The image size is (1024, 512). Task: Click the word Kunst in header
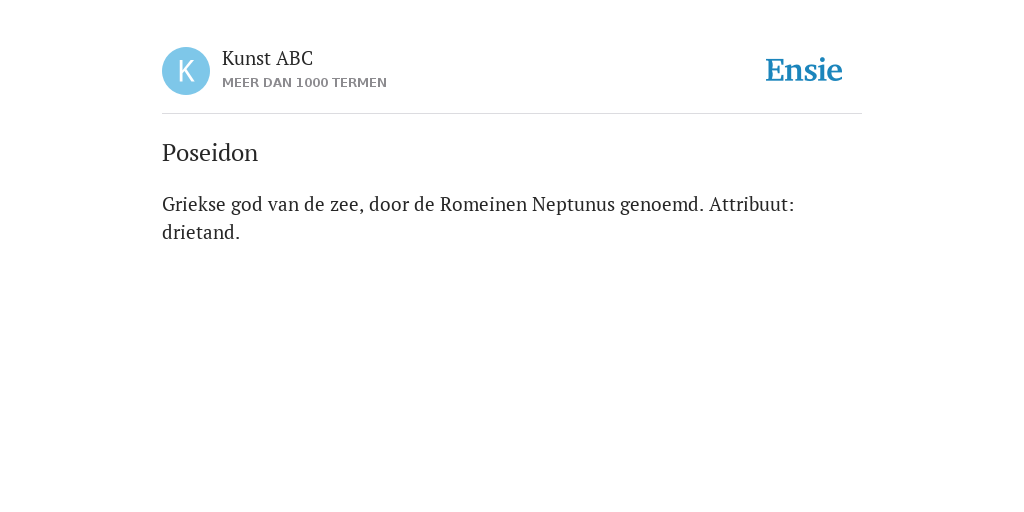[x=246, y=58]
